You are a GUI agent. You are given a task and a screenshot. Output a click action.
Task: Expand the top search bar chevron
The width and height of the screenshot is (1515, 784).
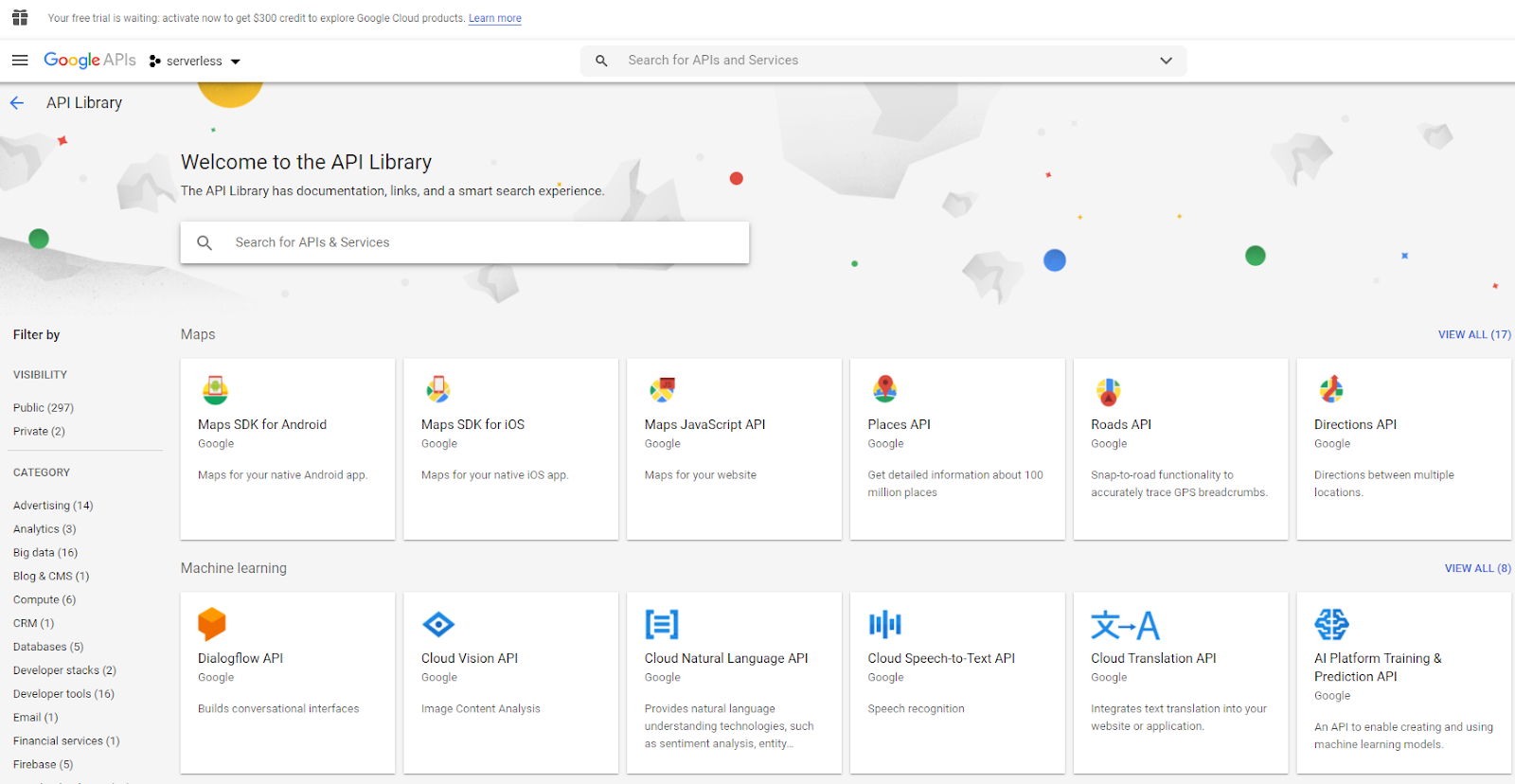(1166, 61)
